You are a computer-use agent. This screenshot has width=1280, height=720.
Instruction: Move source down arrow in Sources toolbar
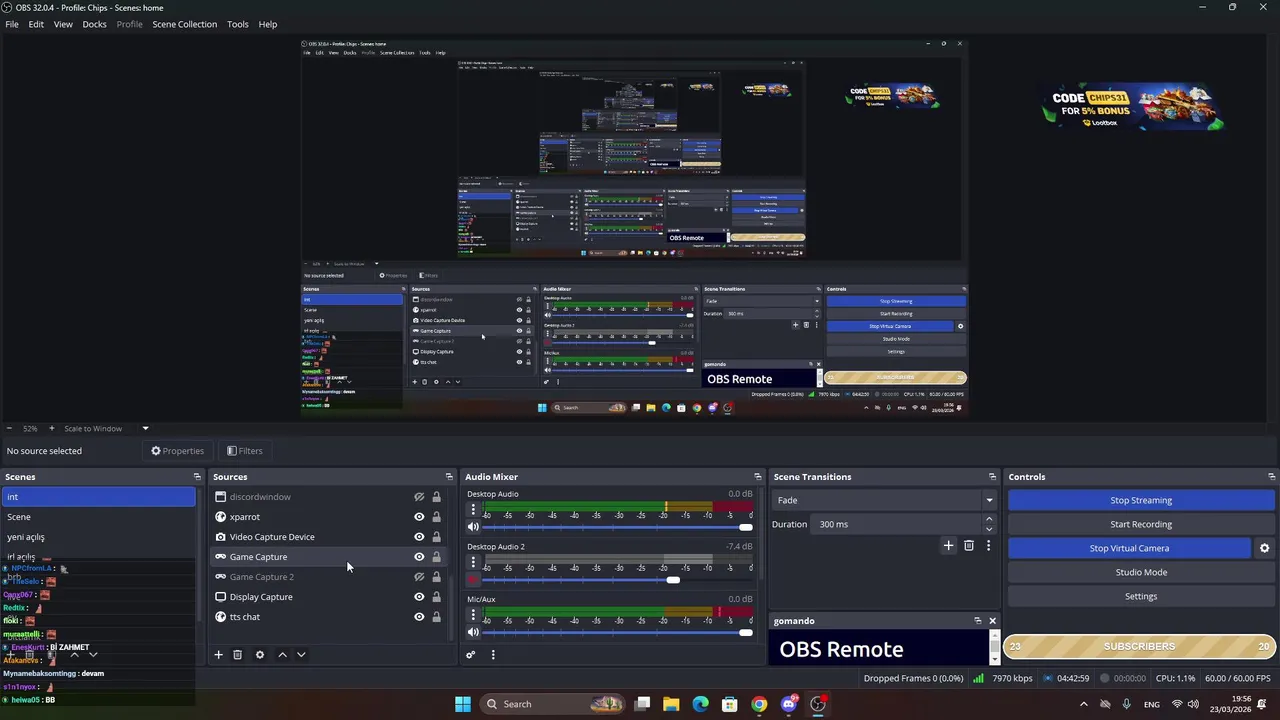pyautogui.click(x=301, y=655)
